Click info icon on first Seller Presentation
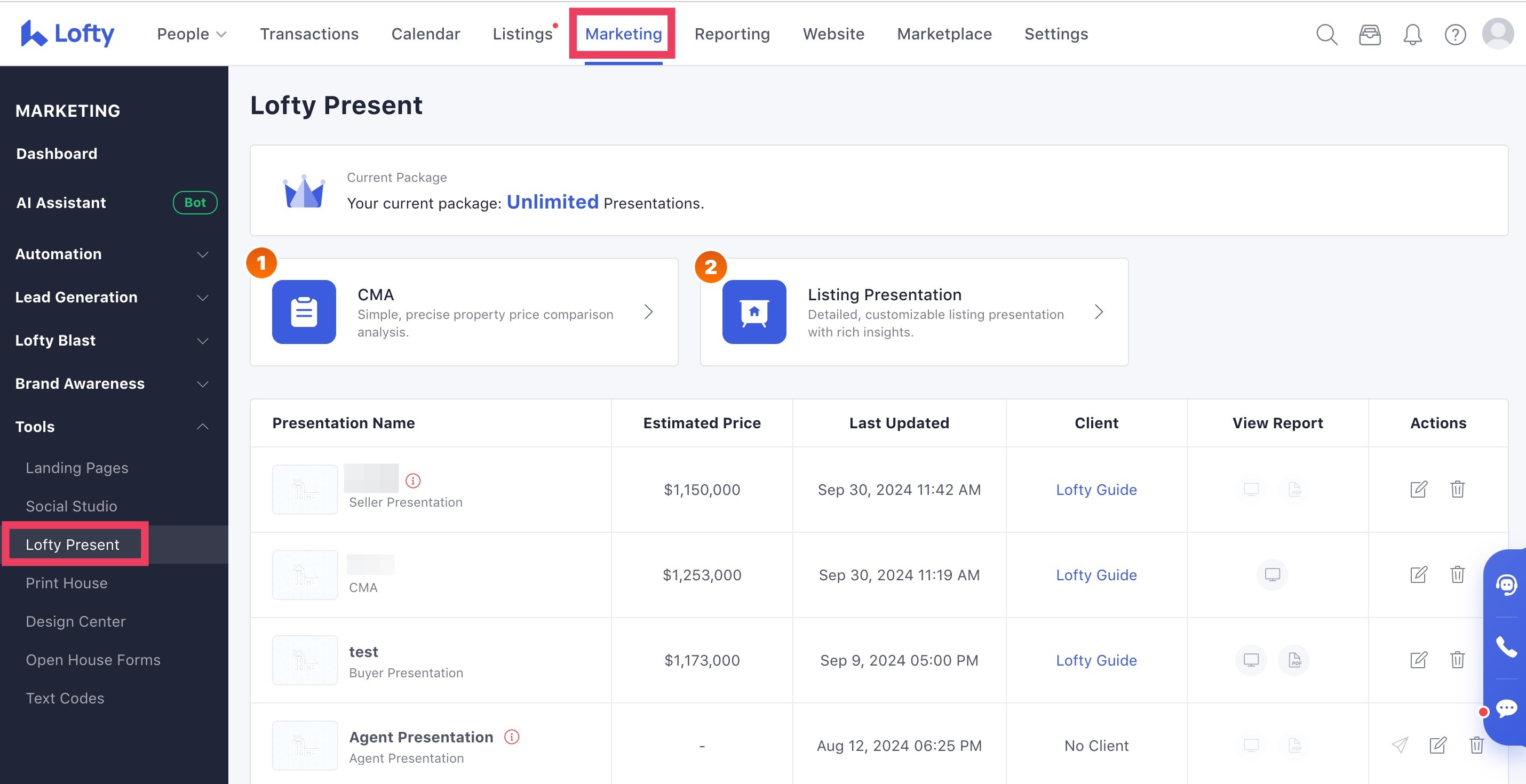The image size is (1526, 784). [413, 480]
